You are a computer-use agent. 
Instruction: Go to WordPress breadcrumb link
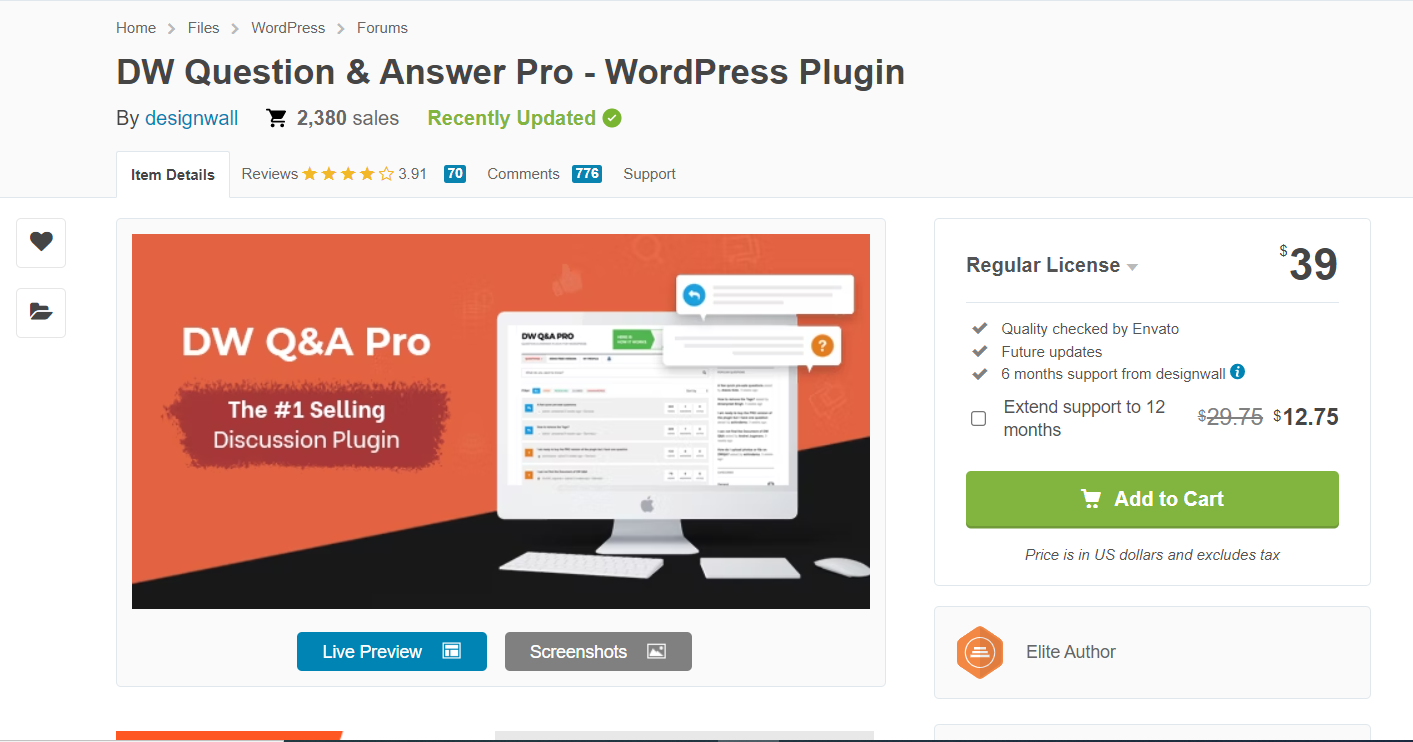288,28
